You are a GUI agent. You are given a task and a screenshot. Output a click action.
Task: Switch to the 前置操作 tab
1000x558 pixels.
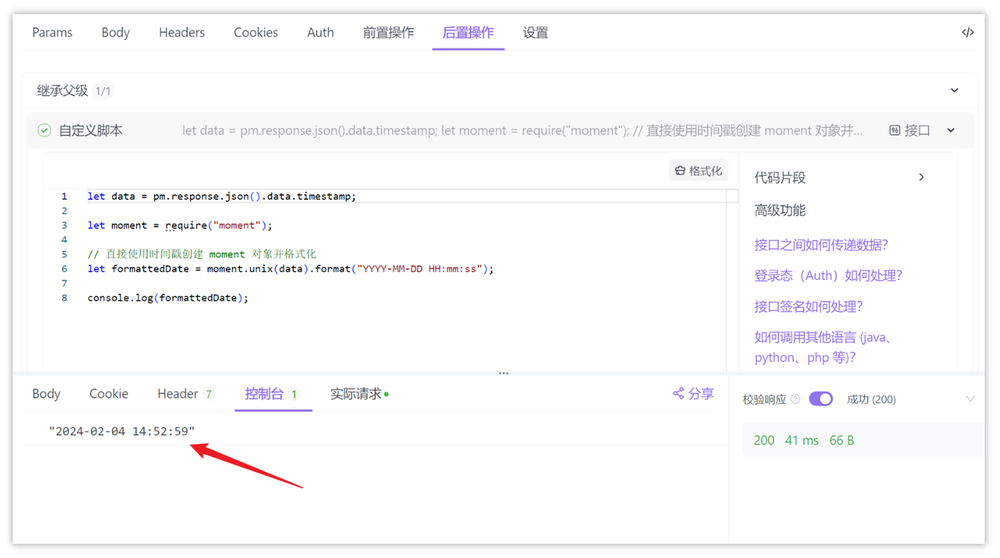click(x=388, y=33)
